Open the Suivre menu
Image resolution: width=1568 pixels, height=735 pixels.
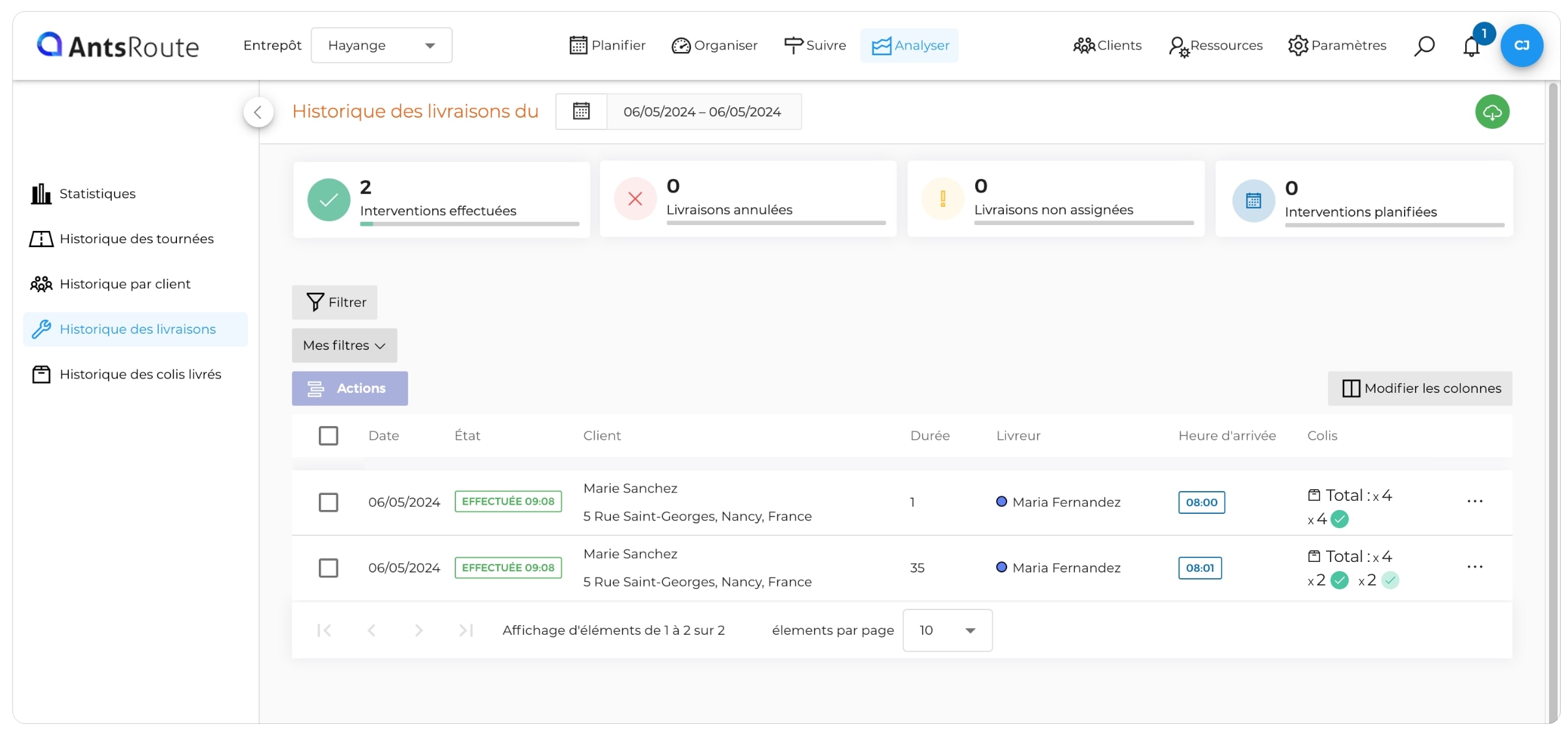815,46
